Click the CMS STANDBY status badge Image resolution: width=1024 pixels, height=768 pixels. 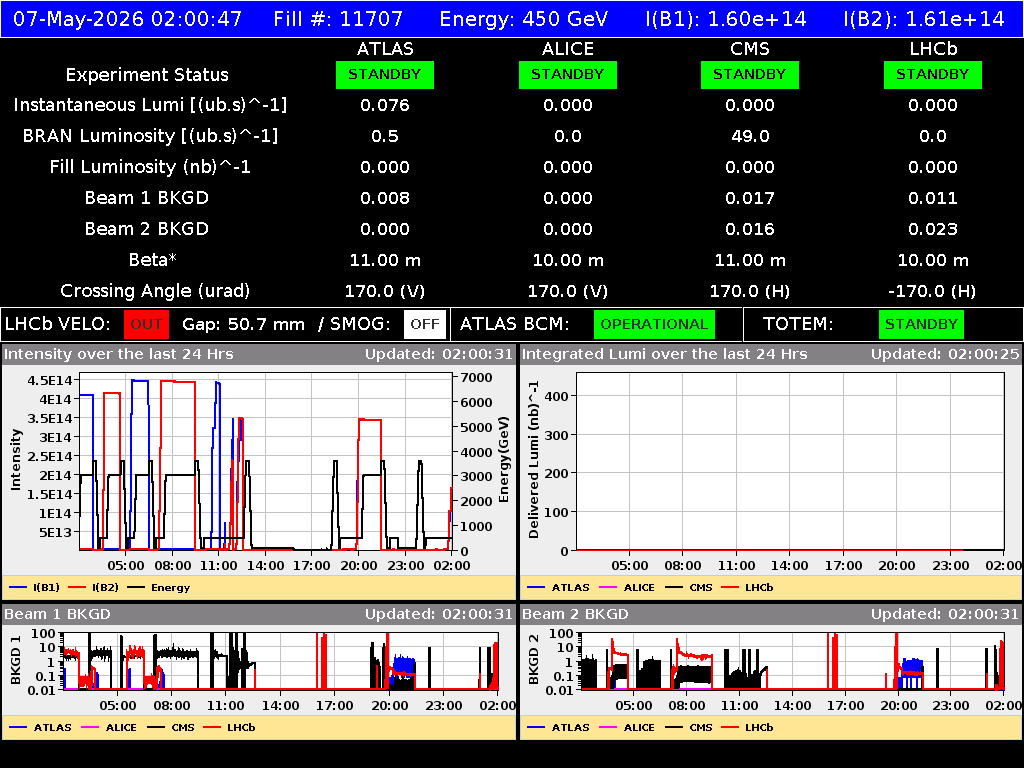click(750, 74)
